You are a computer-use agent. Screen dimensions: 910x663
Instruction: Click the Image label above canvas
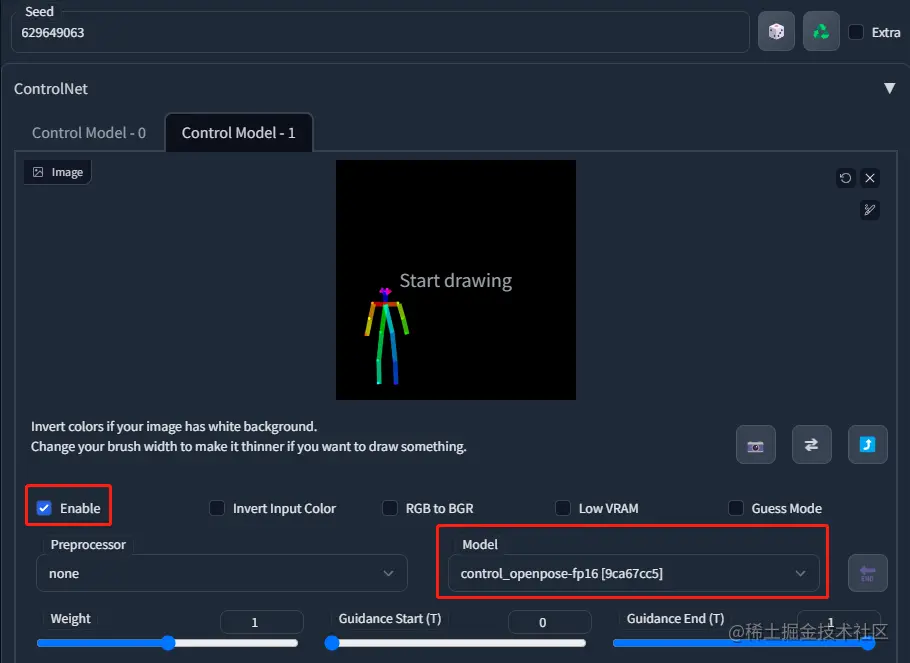pos(57,172)
